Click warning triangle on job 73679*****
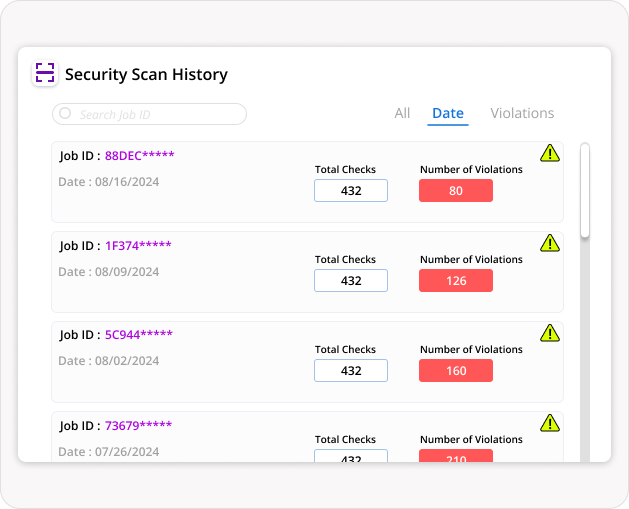This screenshot has height=509, width=629. [550, 423]
